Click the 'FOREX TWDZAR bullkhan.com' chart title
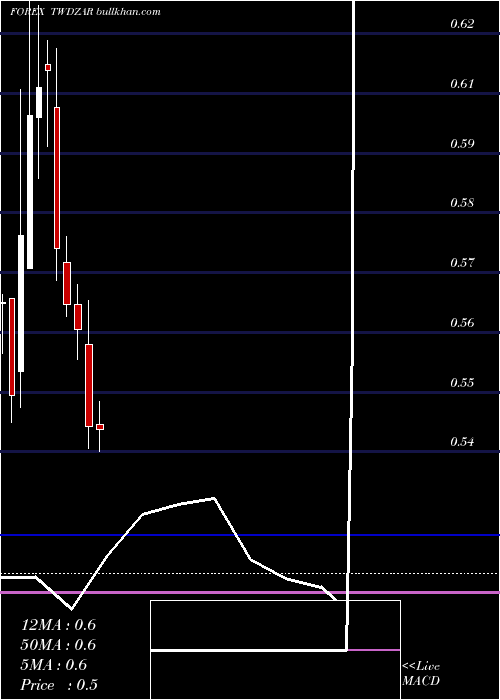 tap(85, 12)
